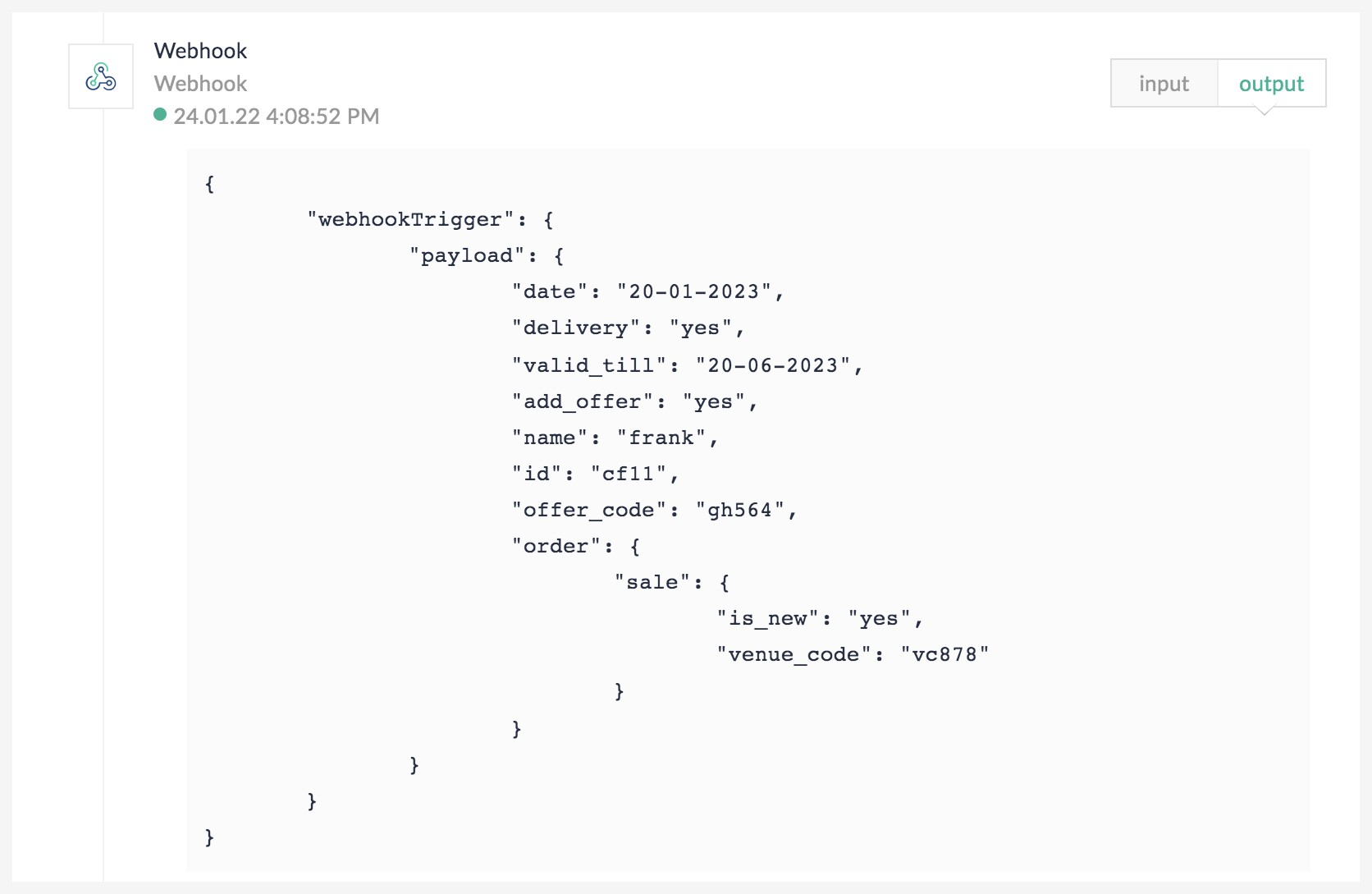Click the Webhook title heading
The height and width of the screenshot is (894, 1372).
[x=200, y=51]
